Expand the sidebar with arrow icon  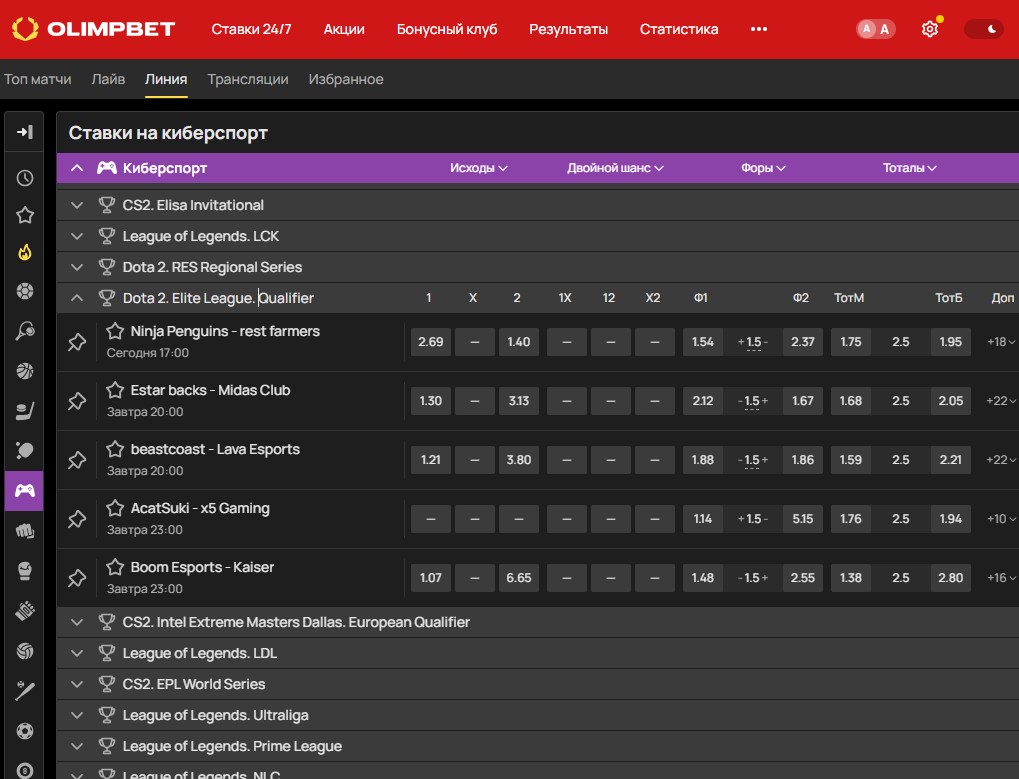tap(25, 132)
